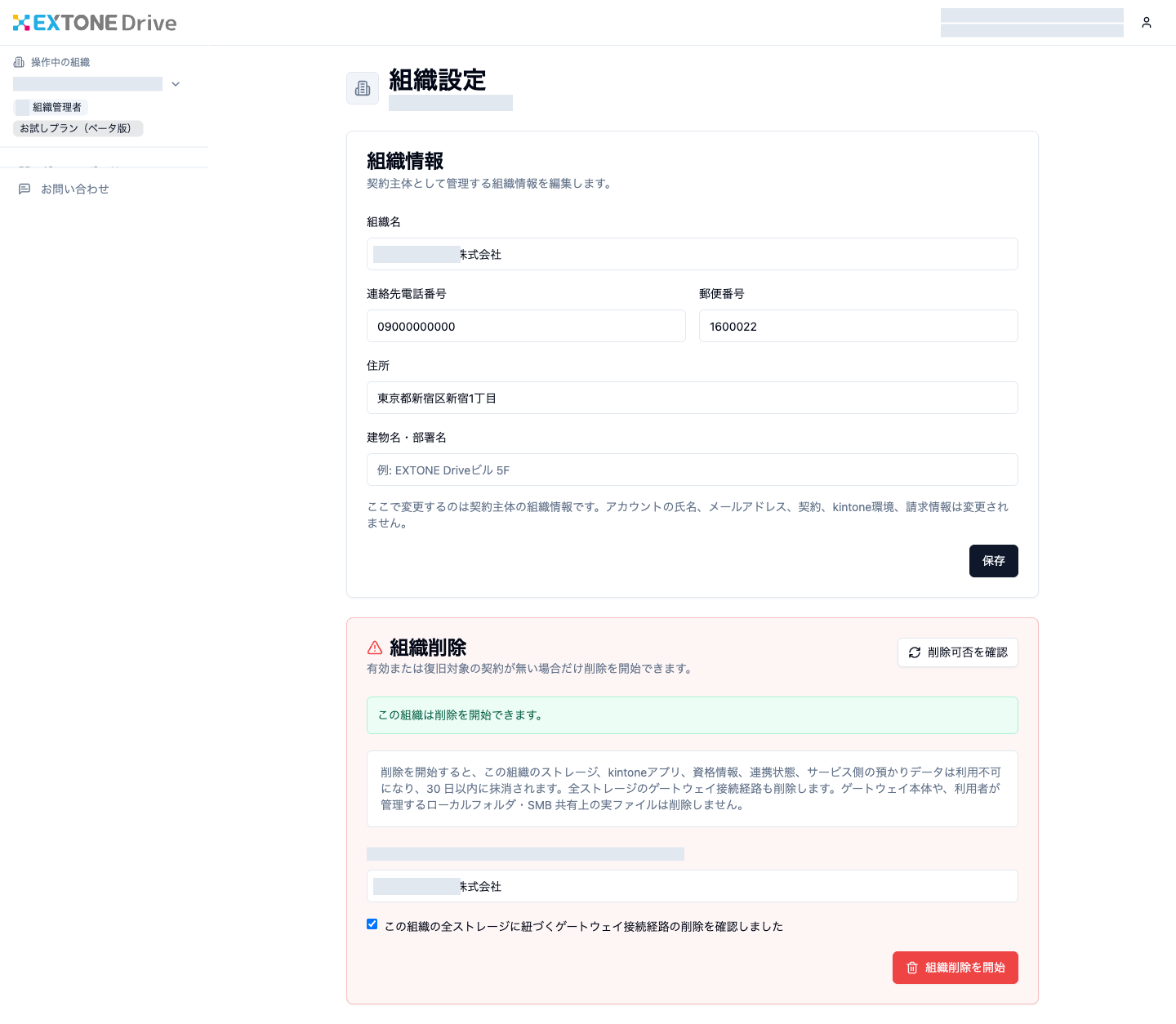Screen dimensions: 1176x1024
Task: Click the contact chat bubble icon
Action: pos(24,189)
